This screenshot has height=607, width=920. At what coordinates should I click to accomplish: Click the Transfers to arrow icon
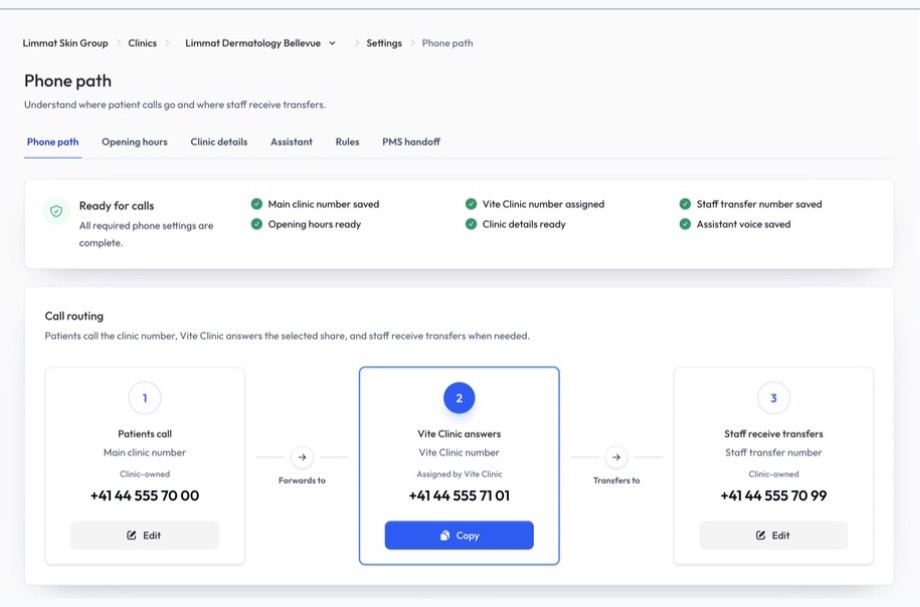pyautogui.click(x=616, y=457)
